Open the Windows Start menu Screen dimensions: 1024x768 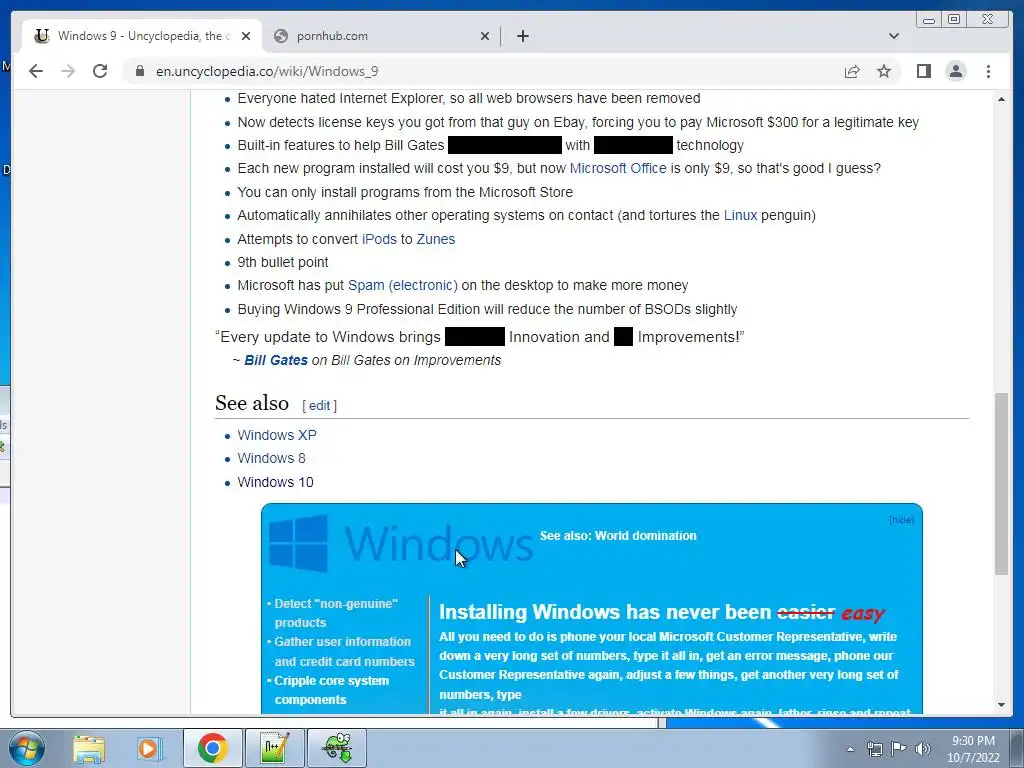(x=27, y=748)
